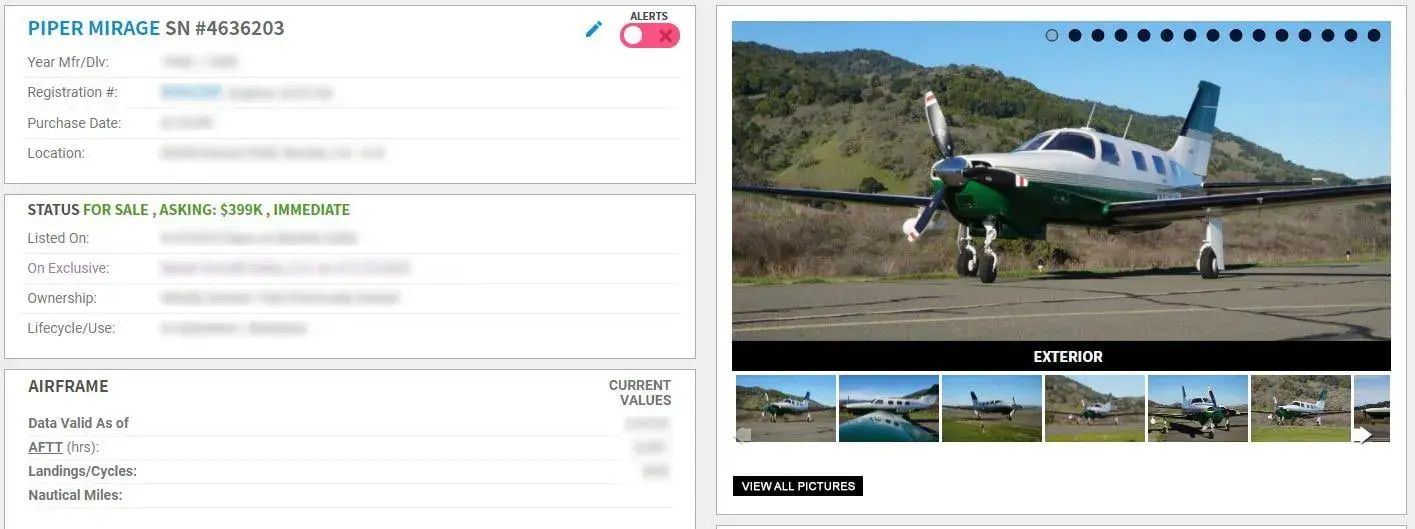Viewport: 1415px width, 529px height.
Task: Show the sixth thumbnail picture
Action: 1300,408
